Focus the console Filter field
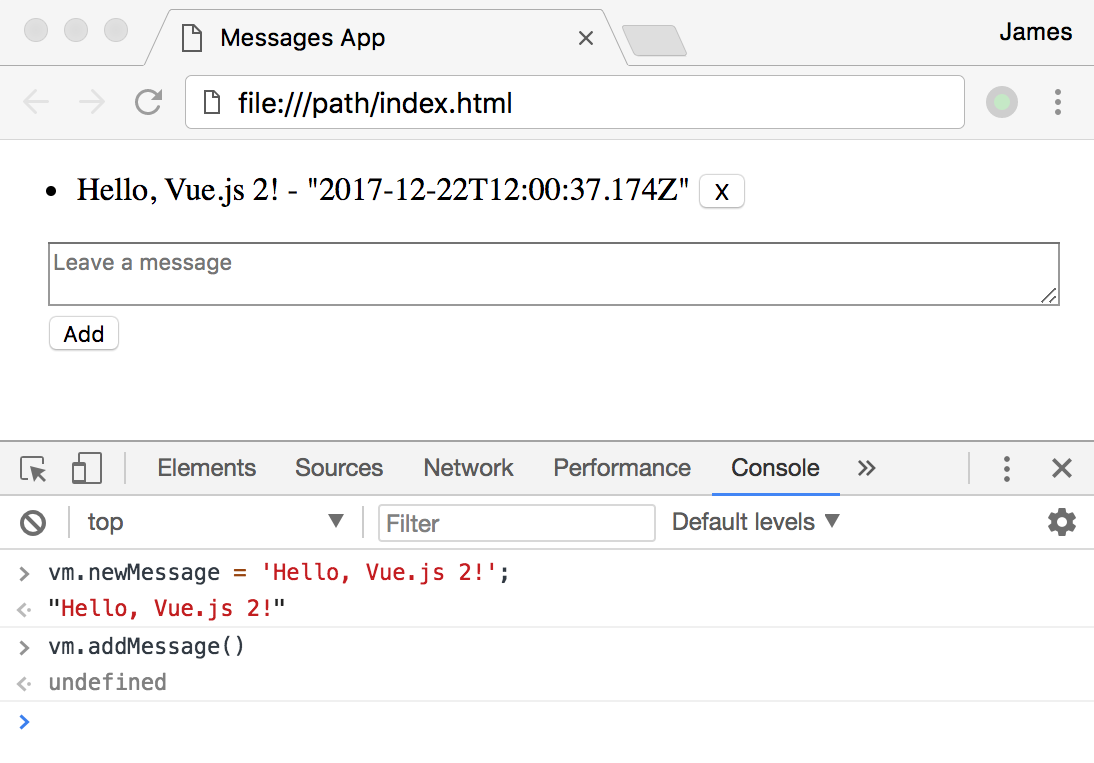 [516, 523]
